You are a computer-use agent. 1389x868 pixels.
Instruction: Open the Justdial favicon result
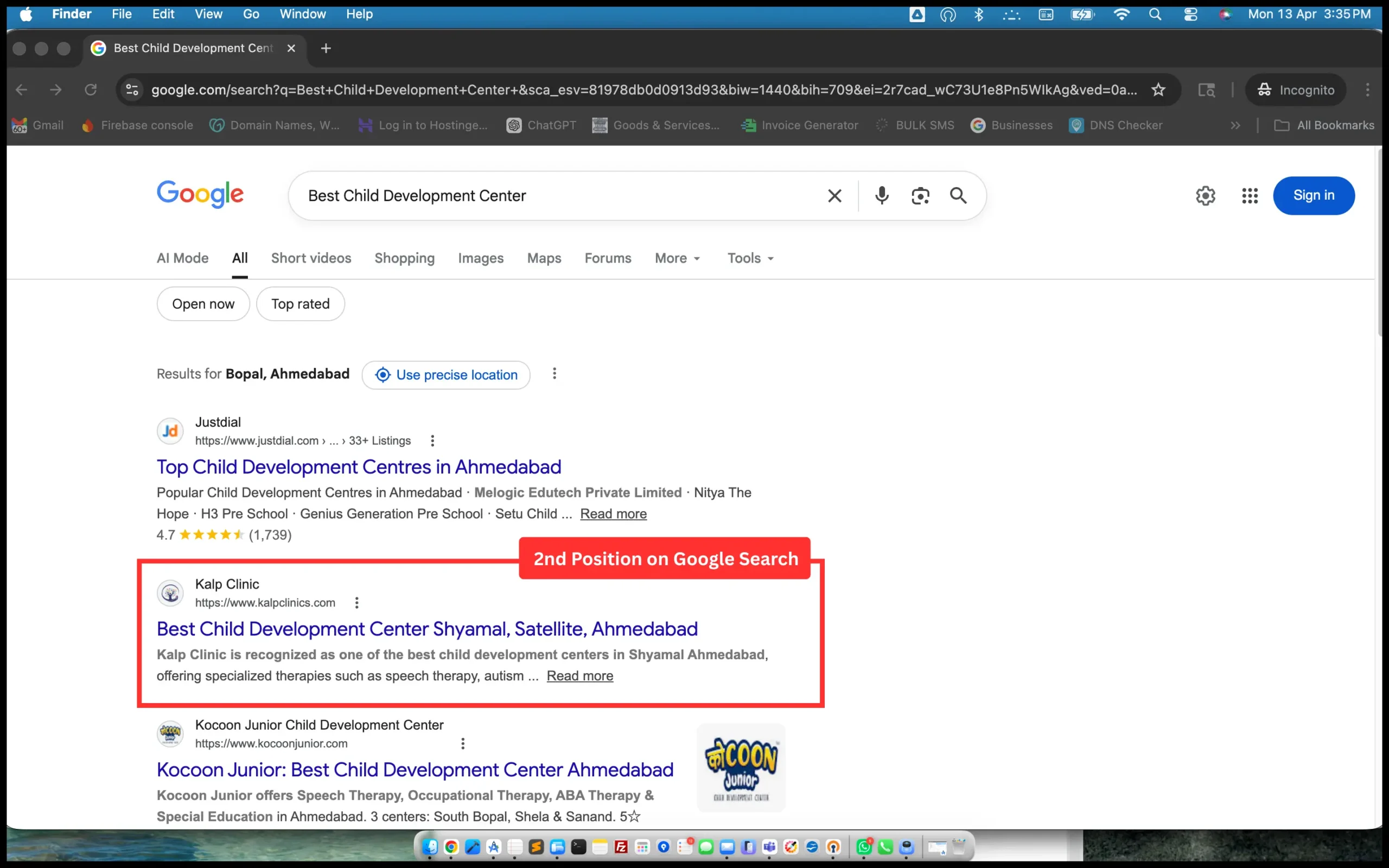pyautogui.click(x=170, y=431)
